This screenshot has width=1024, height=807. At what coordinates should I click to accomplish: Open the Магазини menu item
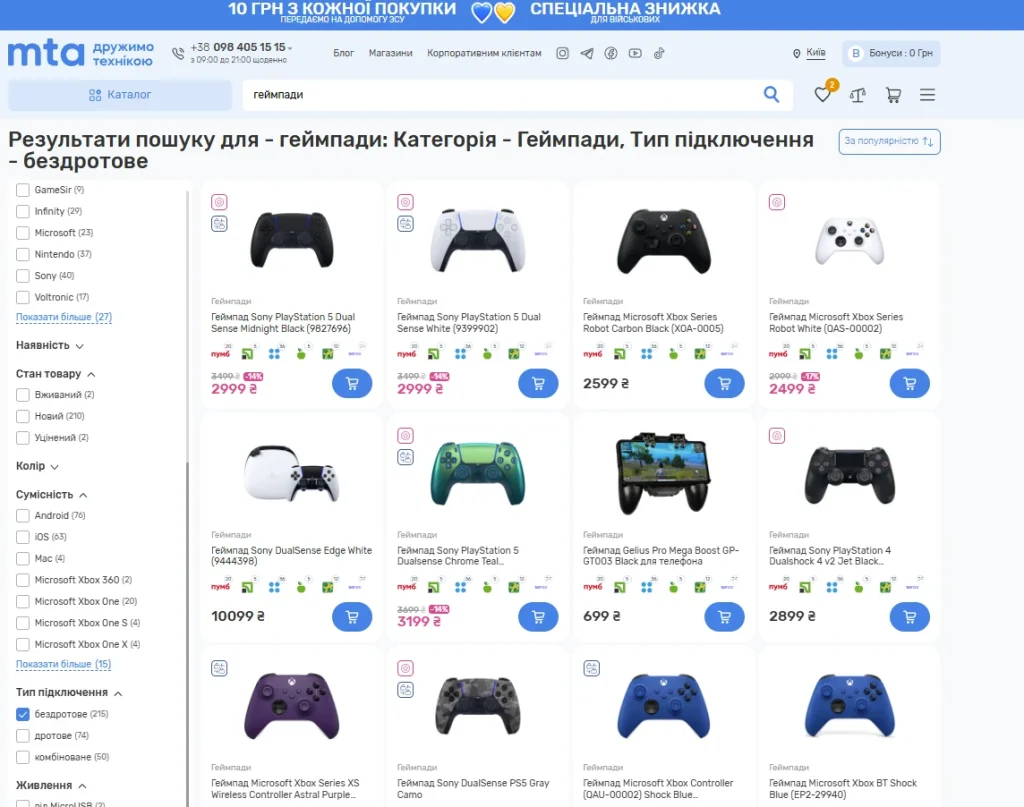pyautogui.click(x=391, y=54)
